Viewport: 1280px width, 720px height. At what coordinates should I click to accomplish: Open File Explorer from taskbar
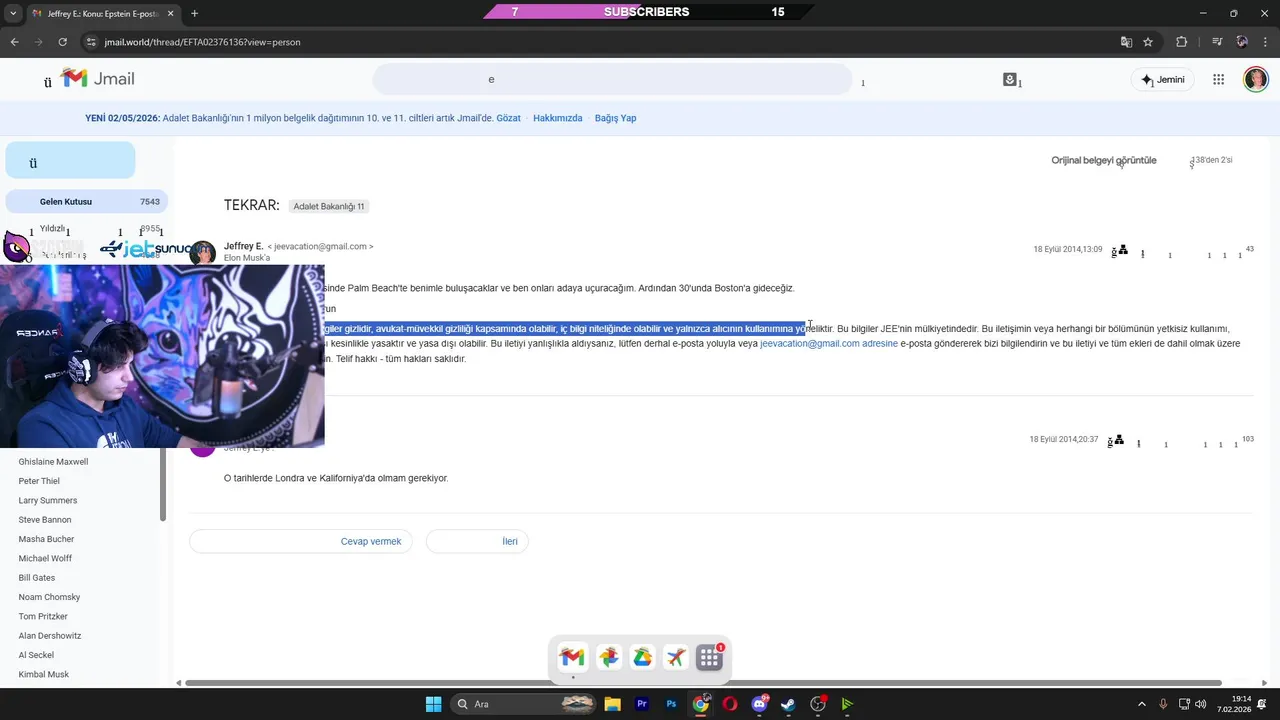pyautogui.click(x=613, y=704)
